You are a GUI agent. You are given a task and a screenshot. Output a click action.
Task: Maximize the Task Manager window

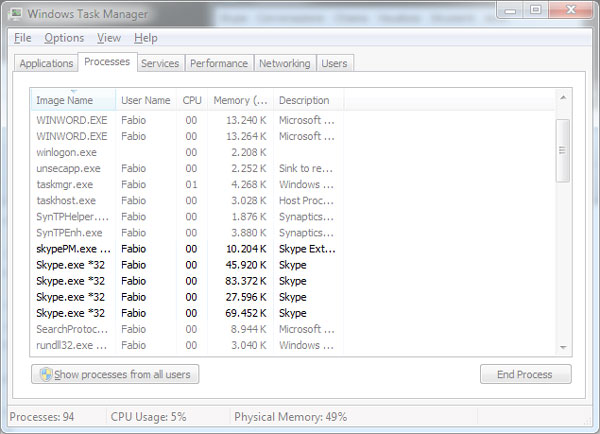point(536,10)
